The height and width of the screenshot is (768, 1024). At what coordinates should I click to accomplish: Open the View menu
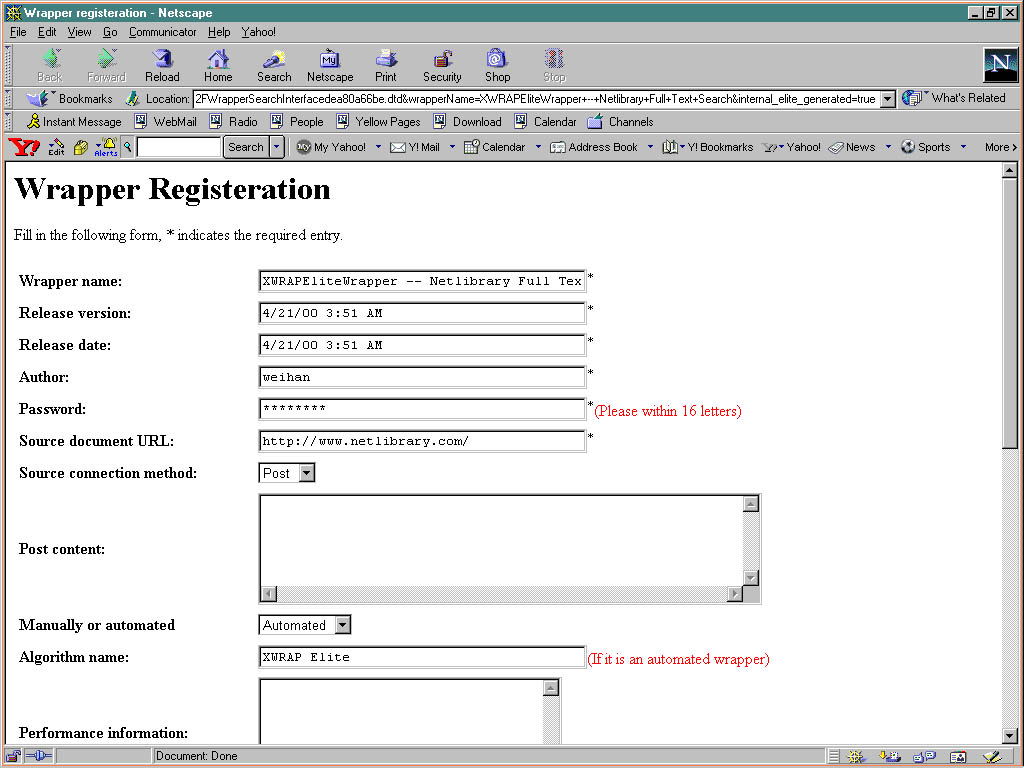pyautogui.click(x=79, y=32)
